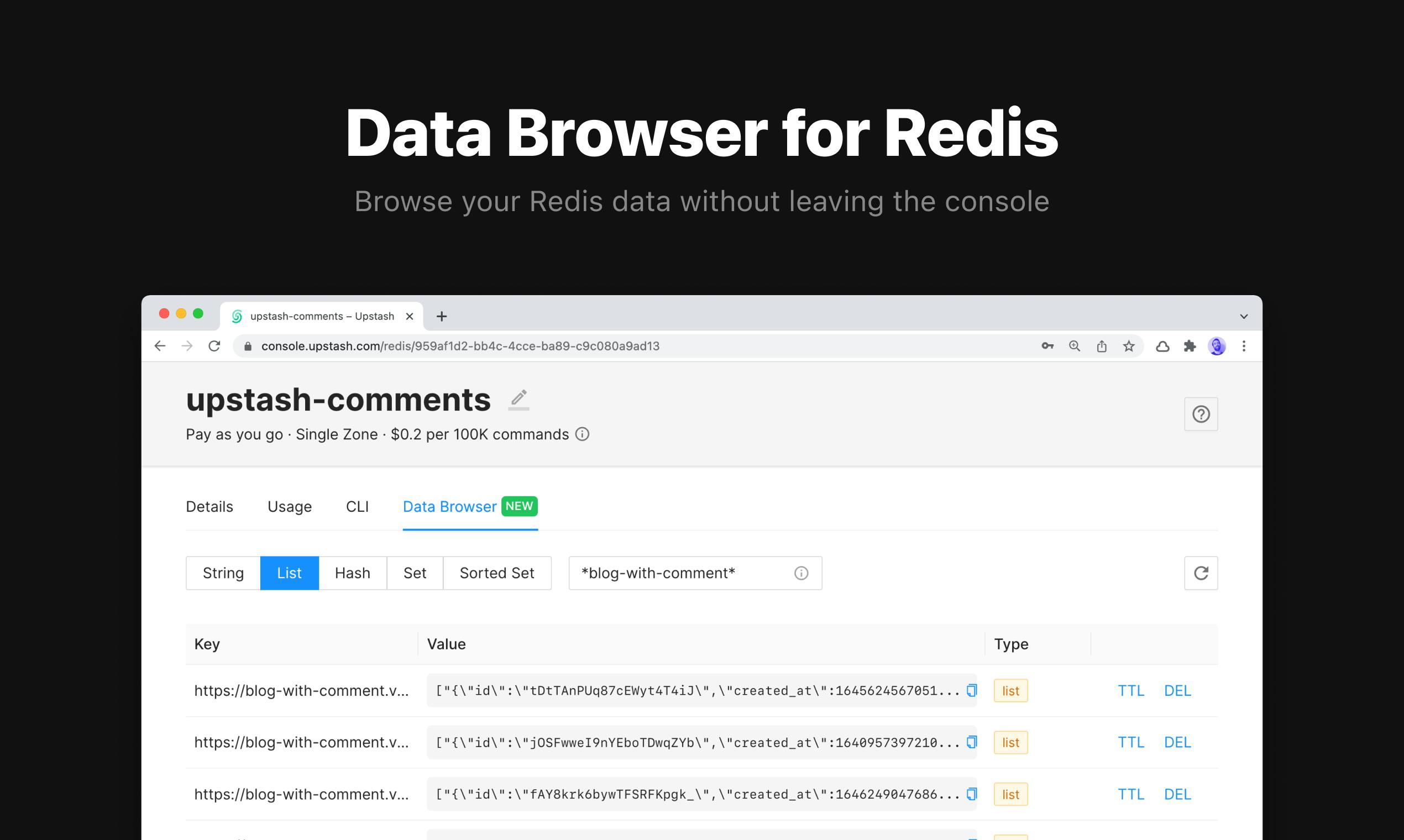Screen dimensions: 1404x840
Task: Expand the tab search chevron
Action: point(1244,317)
